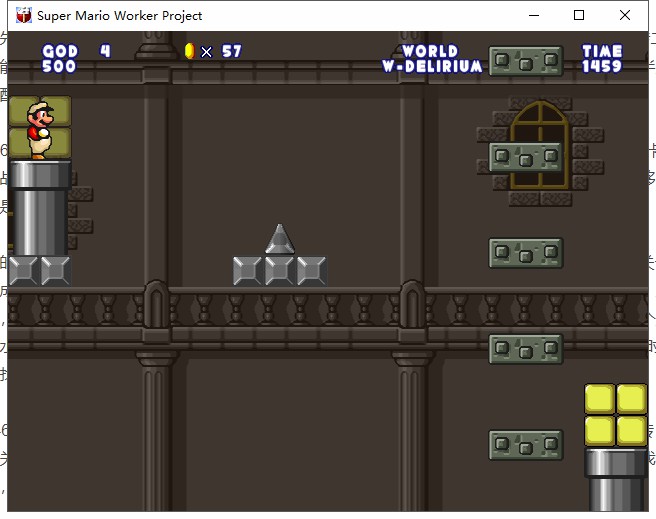Click the arched castle window
The width and height of the screenshot is (656, 519).
540,145
